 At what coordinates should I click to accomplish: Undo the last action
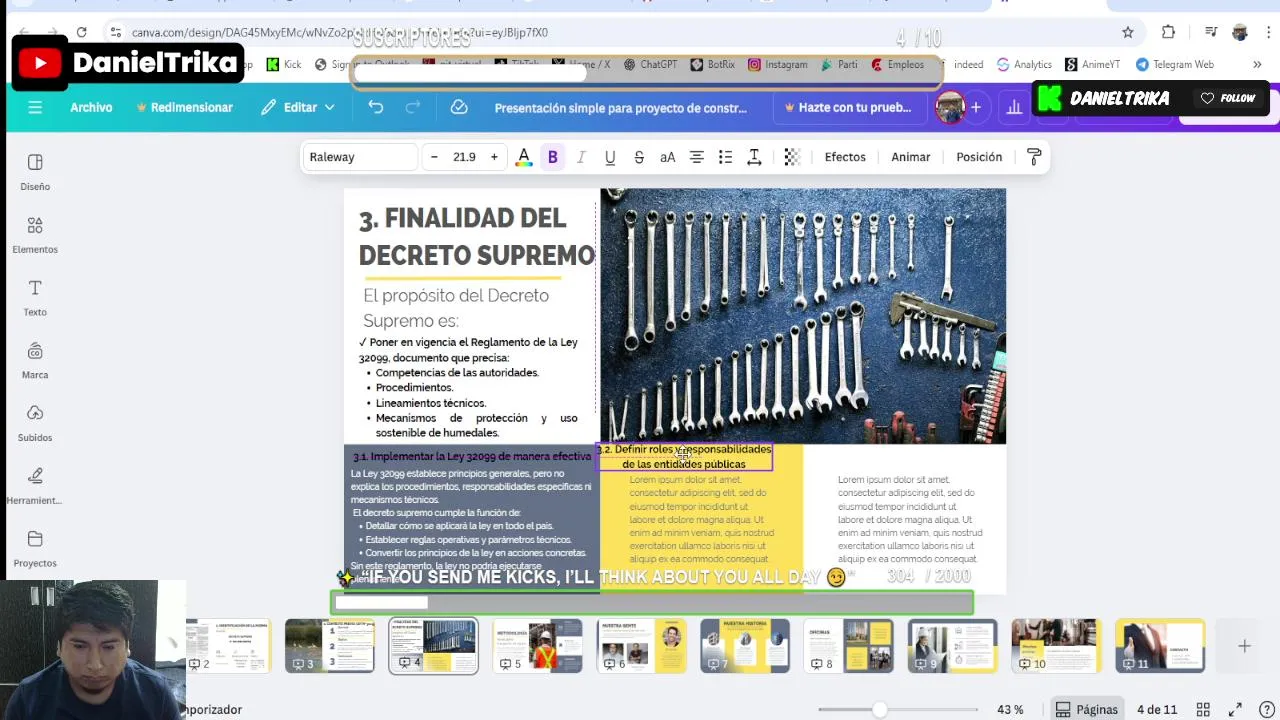tap(375, 107)
